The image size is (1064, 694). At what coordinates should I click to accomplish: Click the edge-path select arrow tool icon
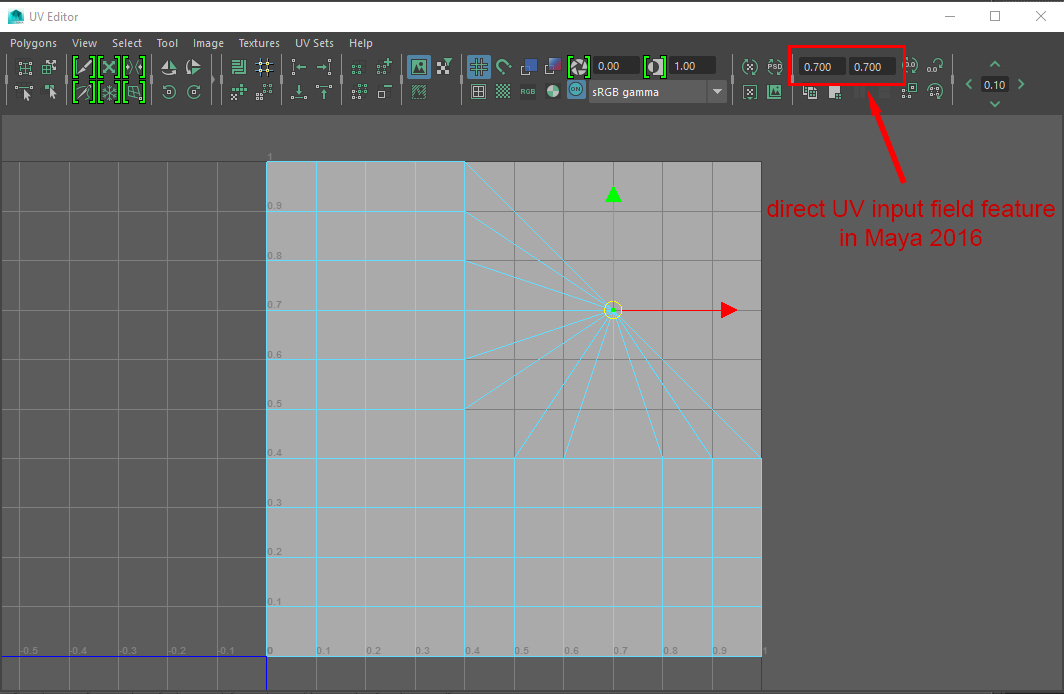[24, 92]
